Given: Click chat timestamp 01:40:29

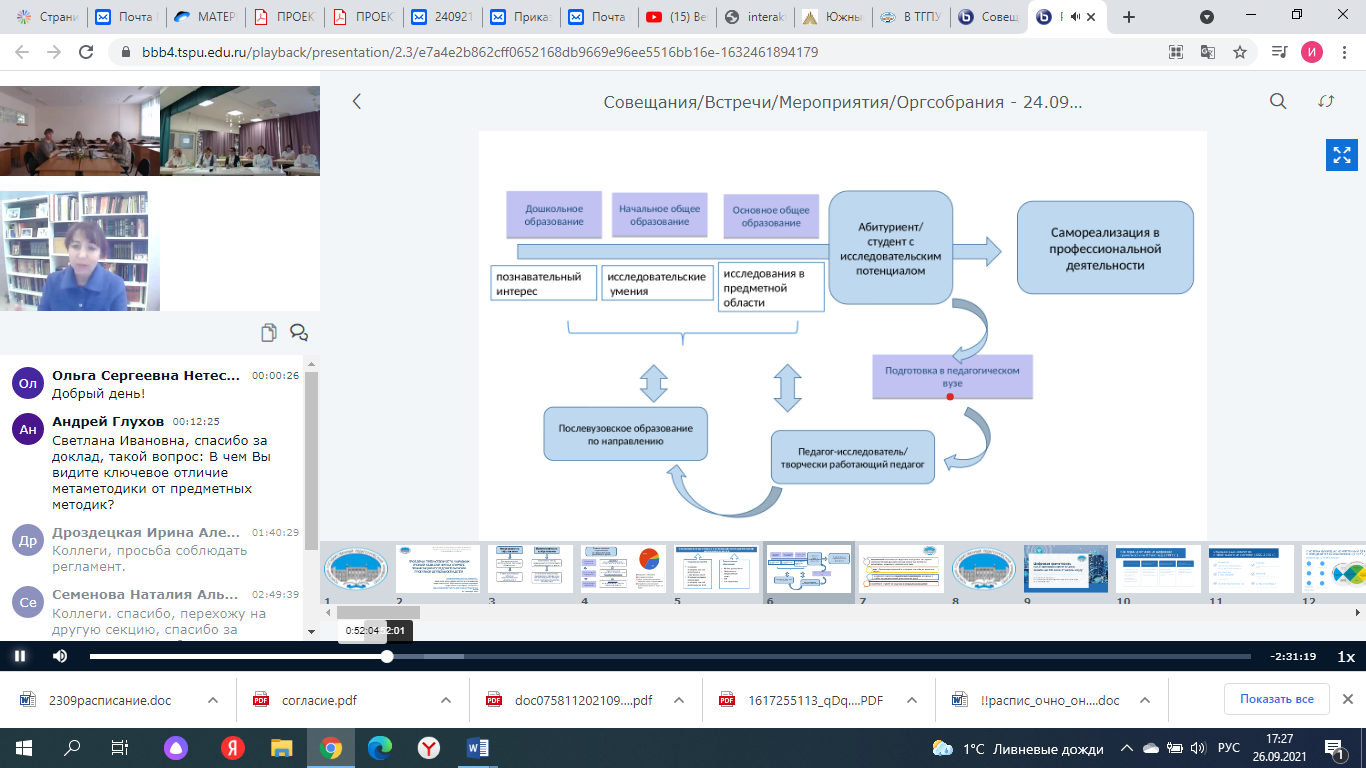Looking at the screenshot, I should coord(276,532).
